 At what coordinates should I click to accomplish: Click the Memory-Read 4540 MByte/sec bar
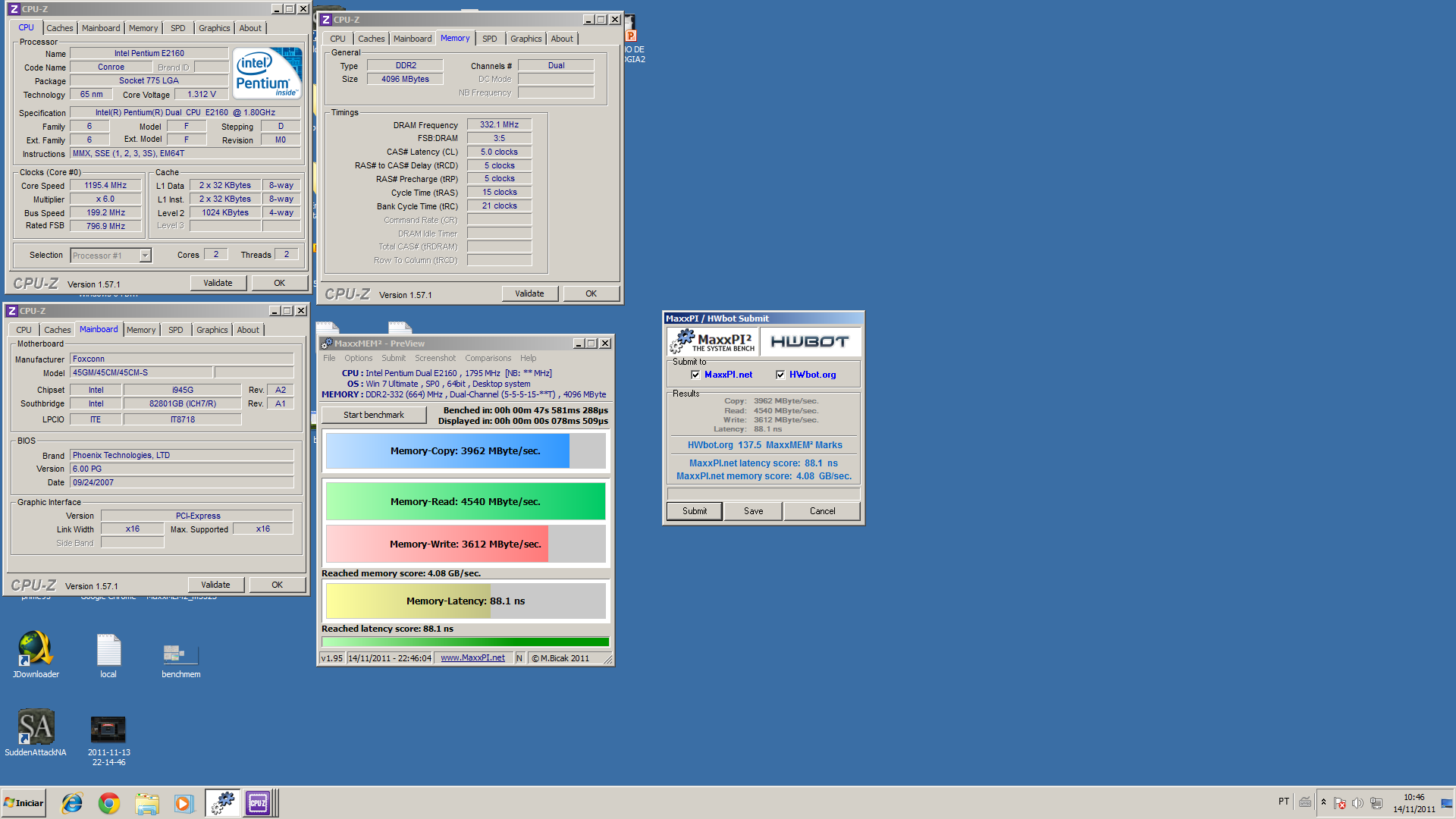tap(466, 501)
